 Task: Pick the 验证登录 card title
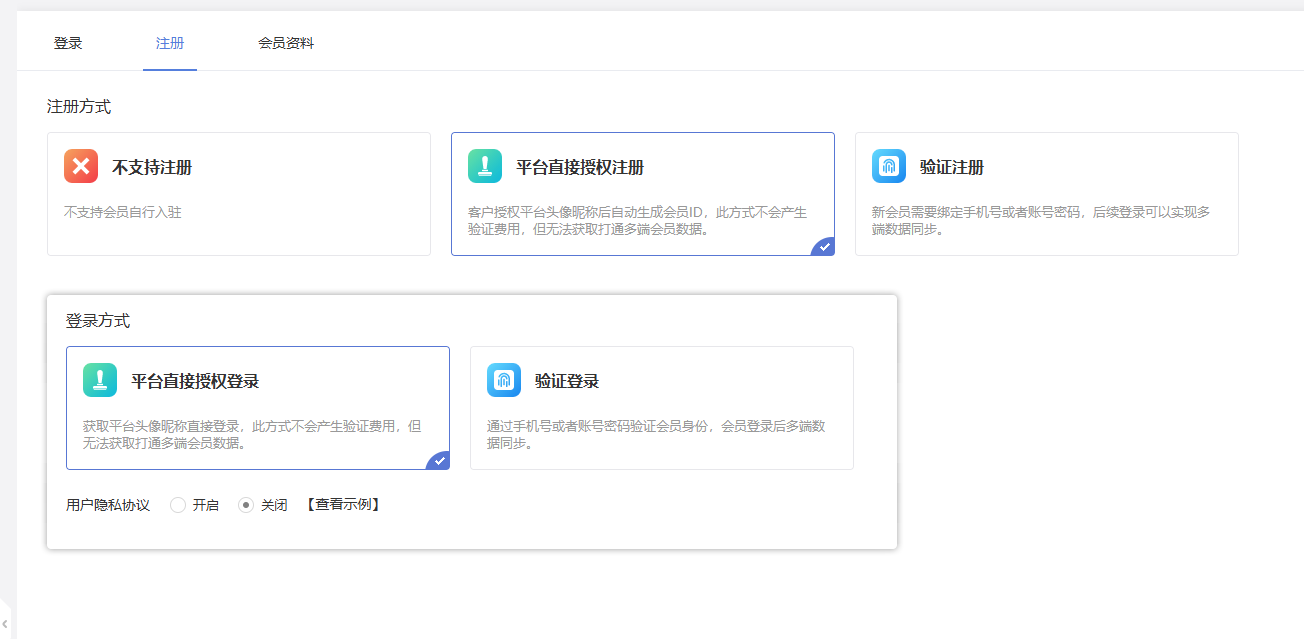click(x=567, y=381)
